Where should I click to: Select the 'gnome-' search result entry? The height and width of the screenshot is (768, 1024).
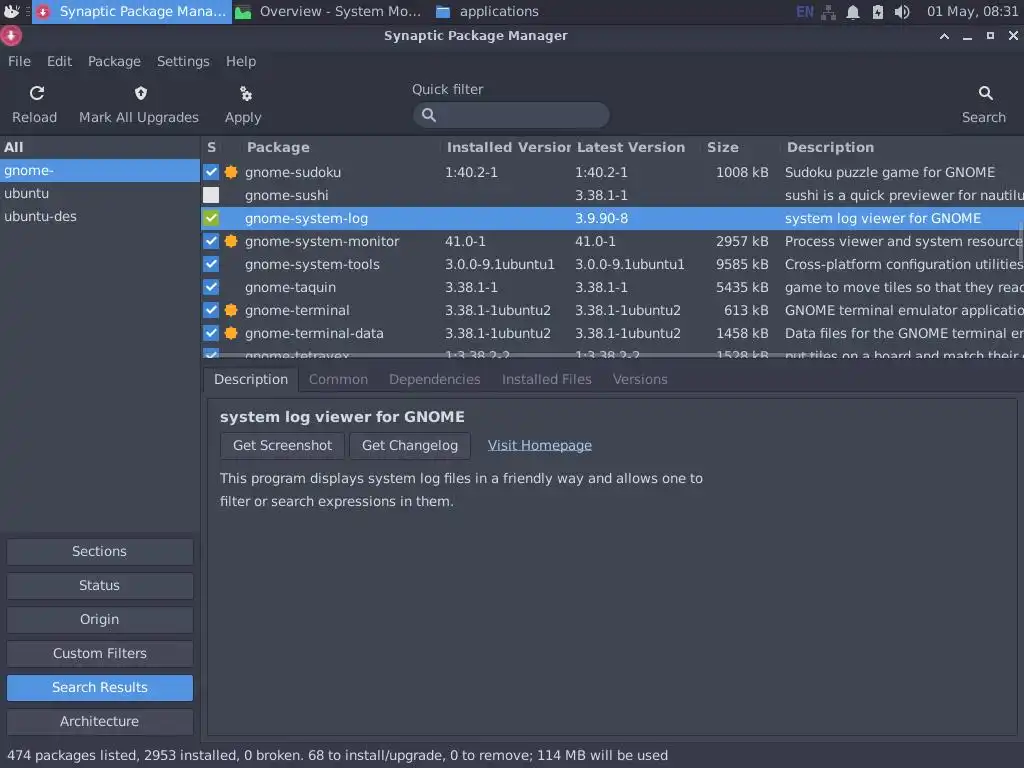tap(100, 170)
